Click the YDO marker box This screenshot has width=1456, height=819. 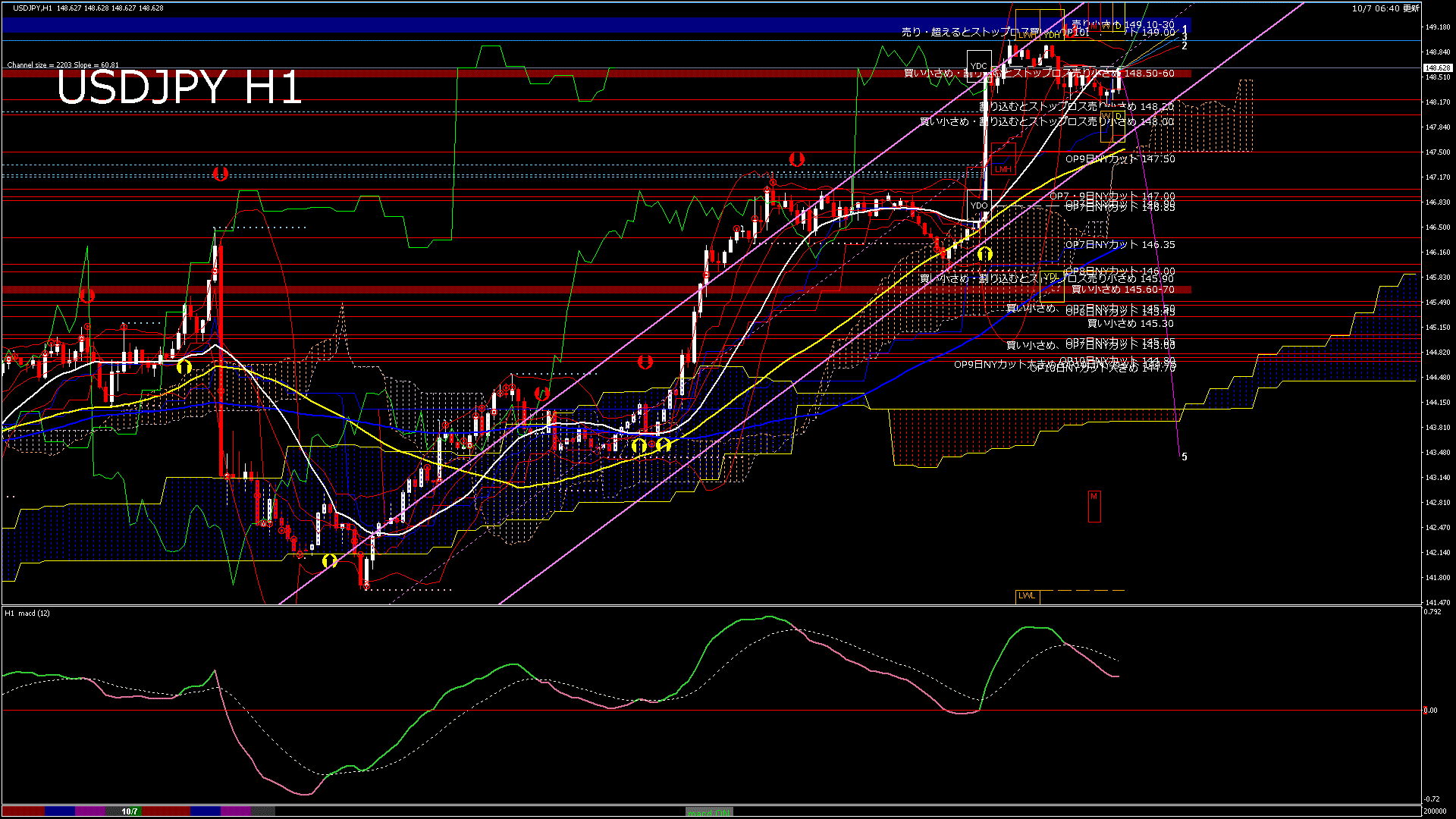point(979,206)
